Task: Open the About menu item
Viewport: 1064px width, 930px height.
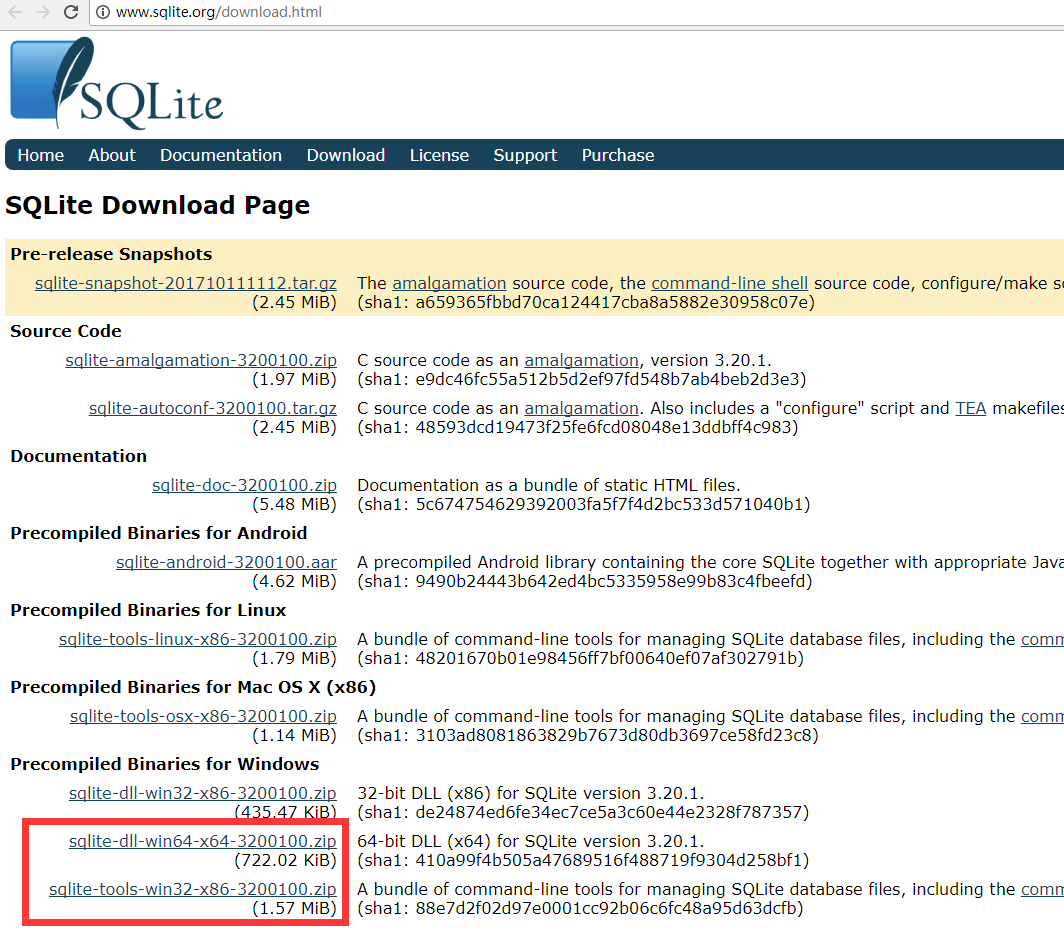Action: click(112, 155)
